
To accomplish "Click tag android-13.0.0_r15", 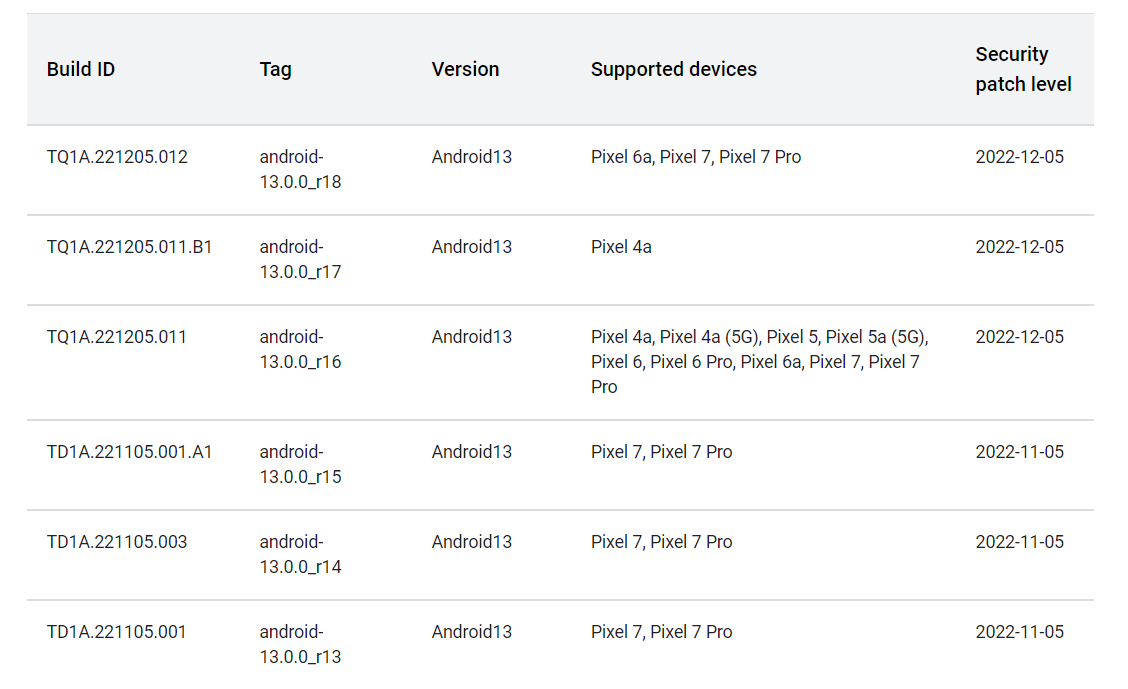I will click(301, 464).
